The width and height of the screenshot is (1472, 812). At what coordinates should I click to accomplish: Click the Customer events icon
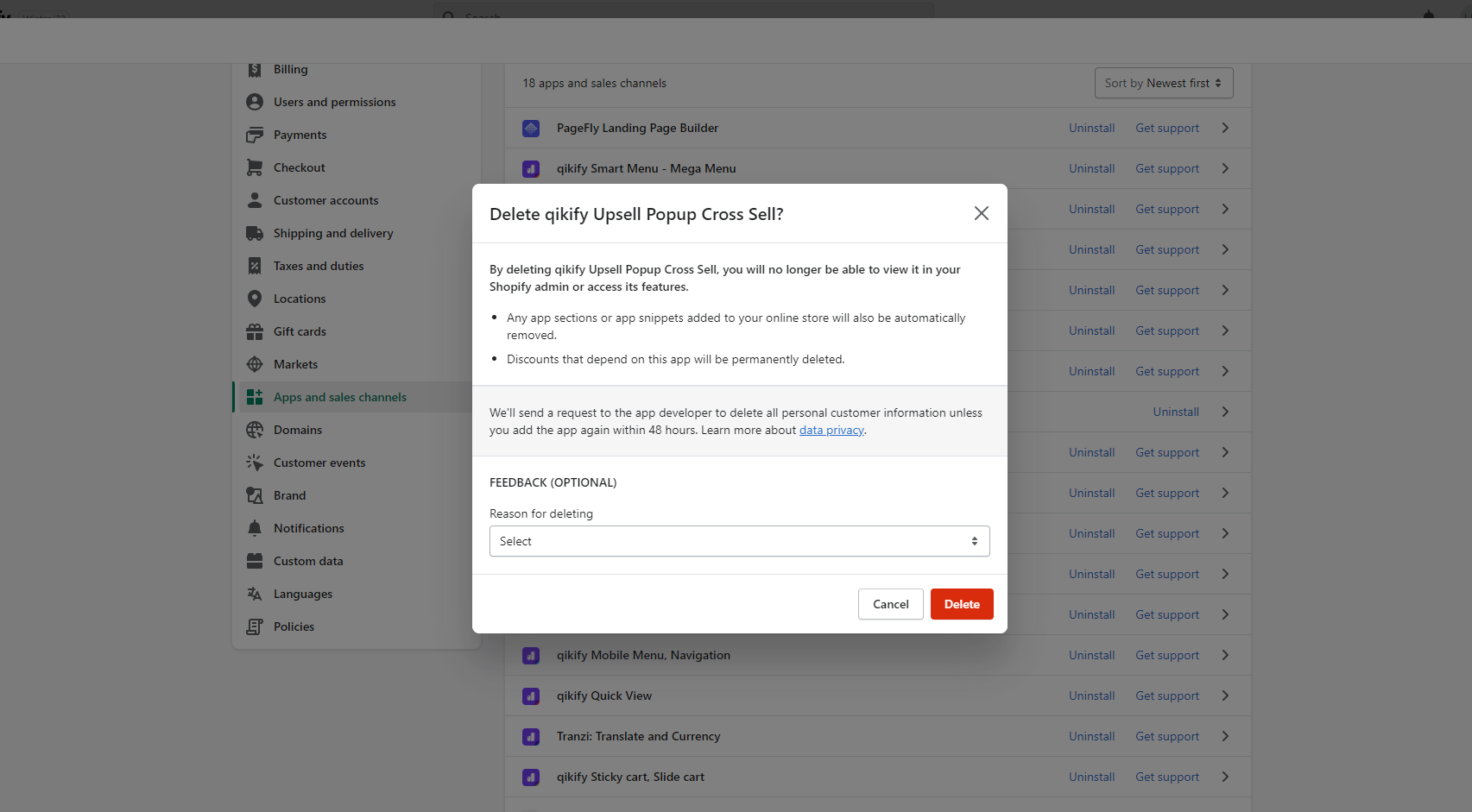tap(255, 463)
